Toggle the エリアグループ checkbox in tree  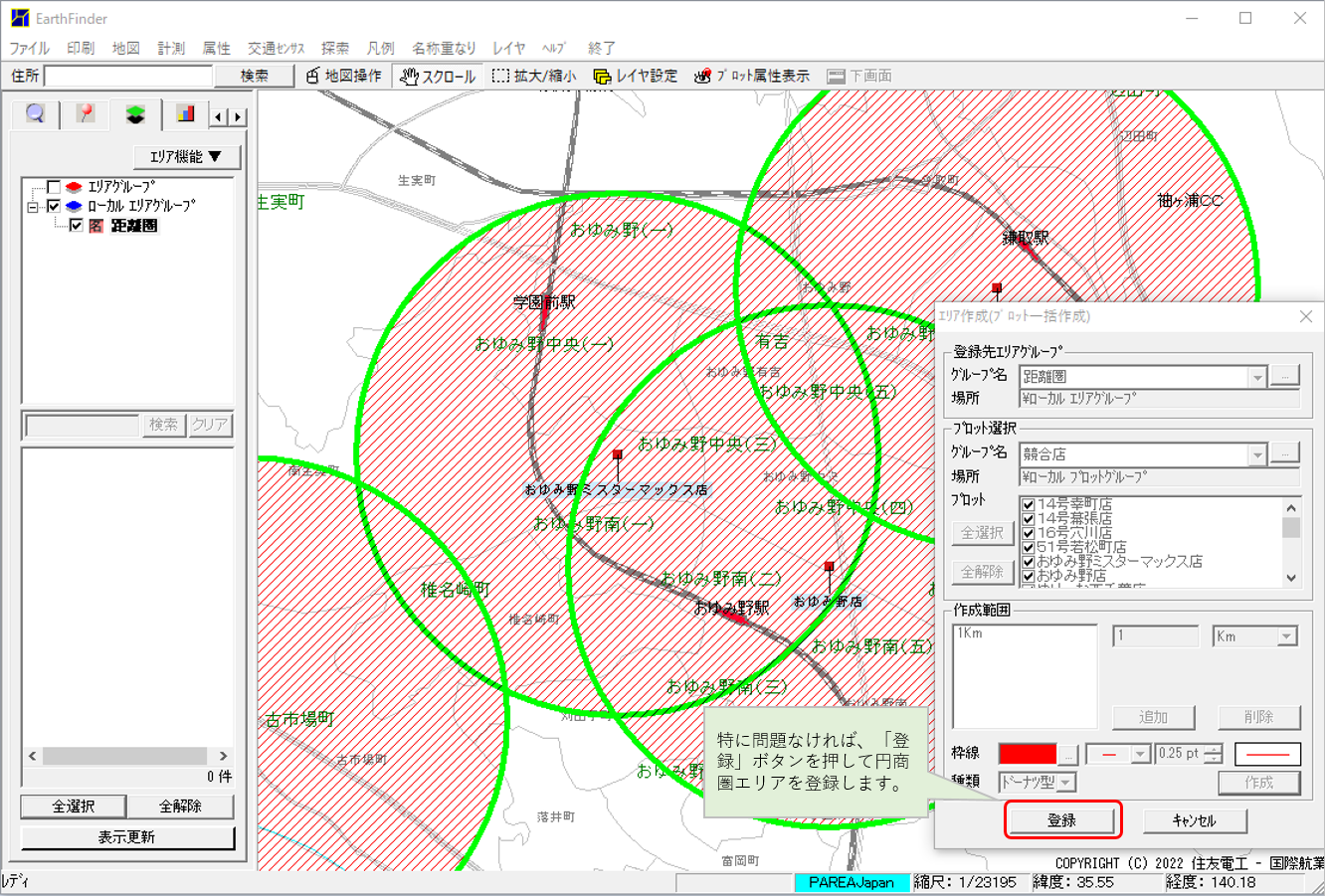54,187
